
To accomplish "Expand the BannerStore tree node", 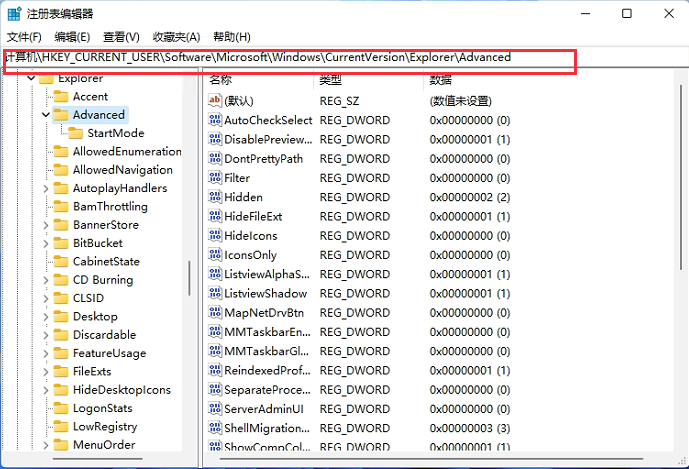I will click(x=46, y=225).
